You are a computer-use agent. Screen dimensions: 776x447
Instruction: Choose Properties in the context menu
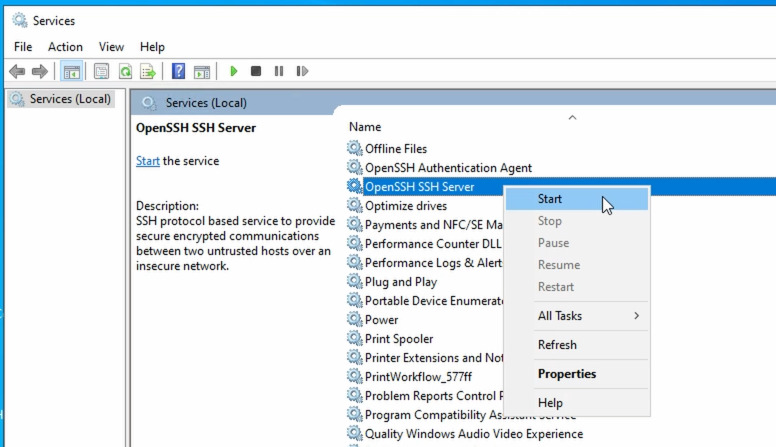point(577,374)
